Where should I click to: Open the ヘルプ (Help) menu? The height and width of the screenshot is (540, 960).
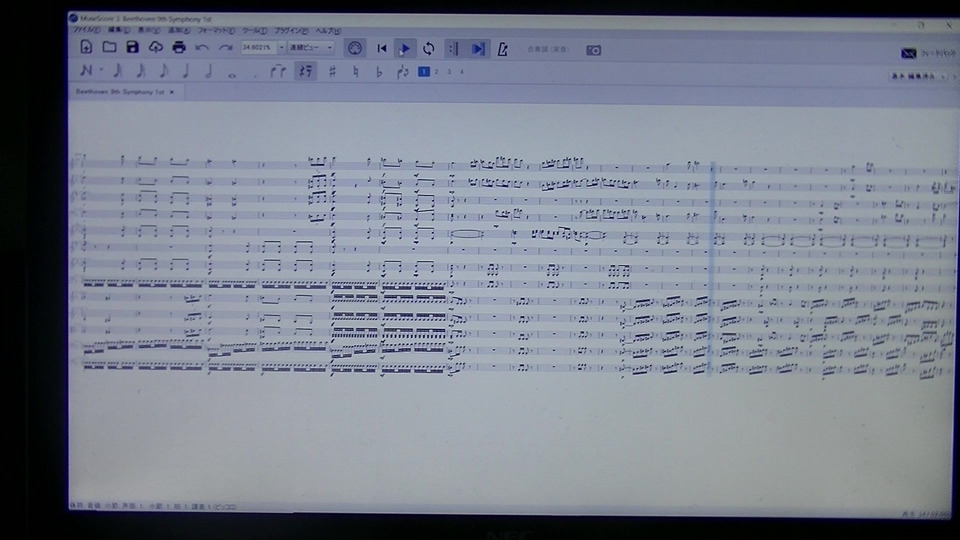328,31
